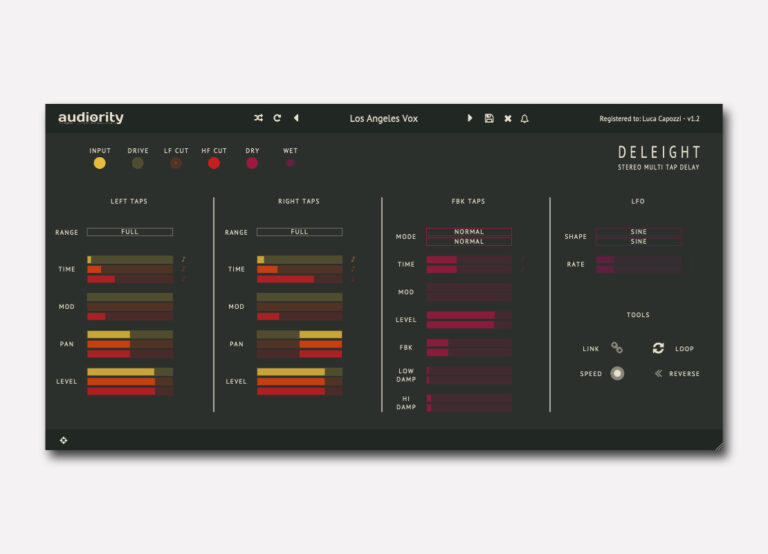This screenshot has width=768, height=554.
Task: Toggle sync note icon for Right Taps second TIME row
Action: (x=353, y=269)
